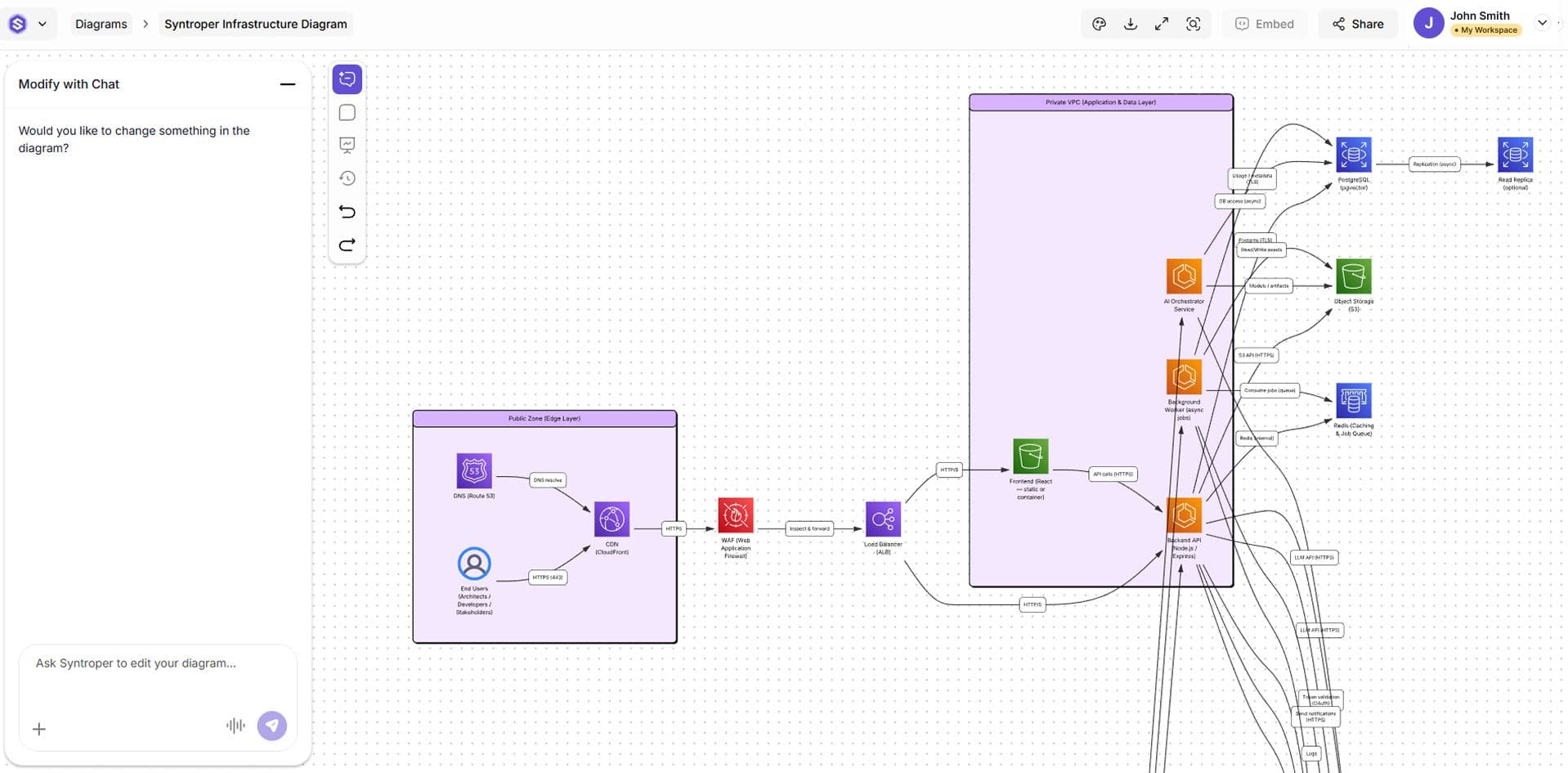
Task: Enter fullscreen with the expand arrows icon
Action: 1161,24
